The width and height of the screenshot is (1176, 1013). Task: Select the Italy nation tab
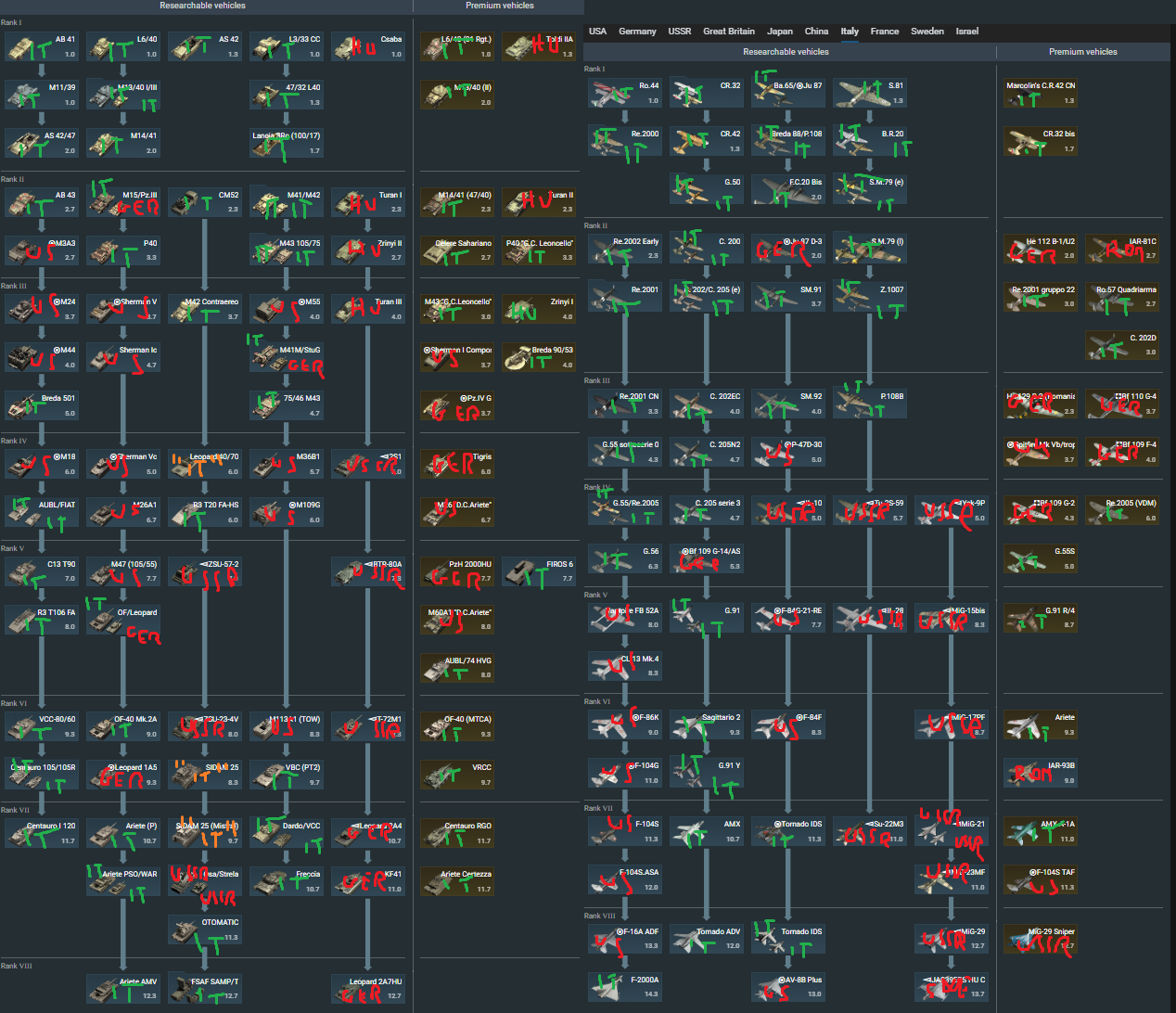point(850,31)
